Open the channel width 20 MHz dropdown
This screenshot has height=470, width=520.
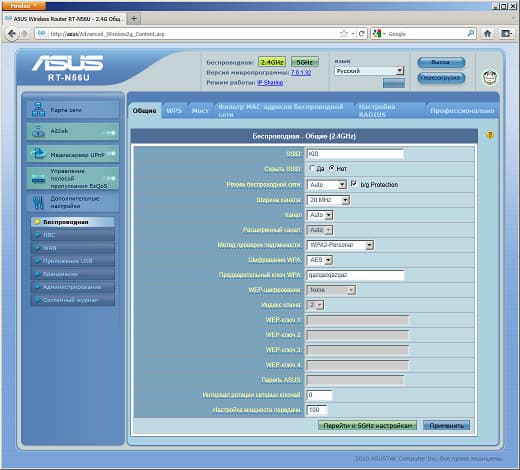[x=328, y=200]
